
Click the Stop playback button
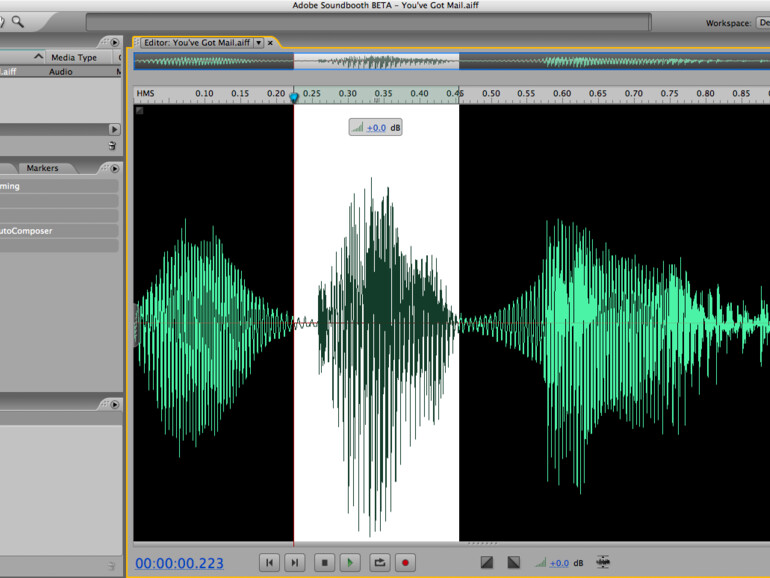323,563
